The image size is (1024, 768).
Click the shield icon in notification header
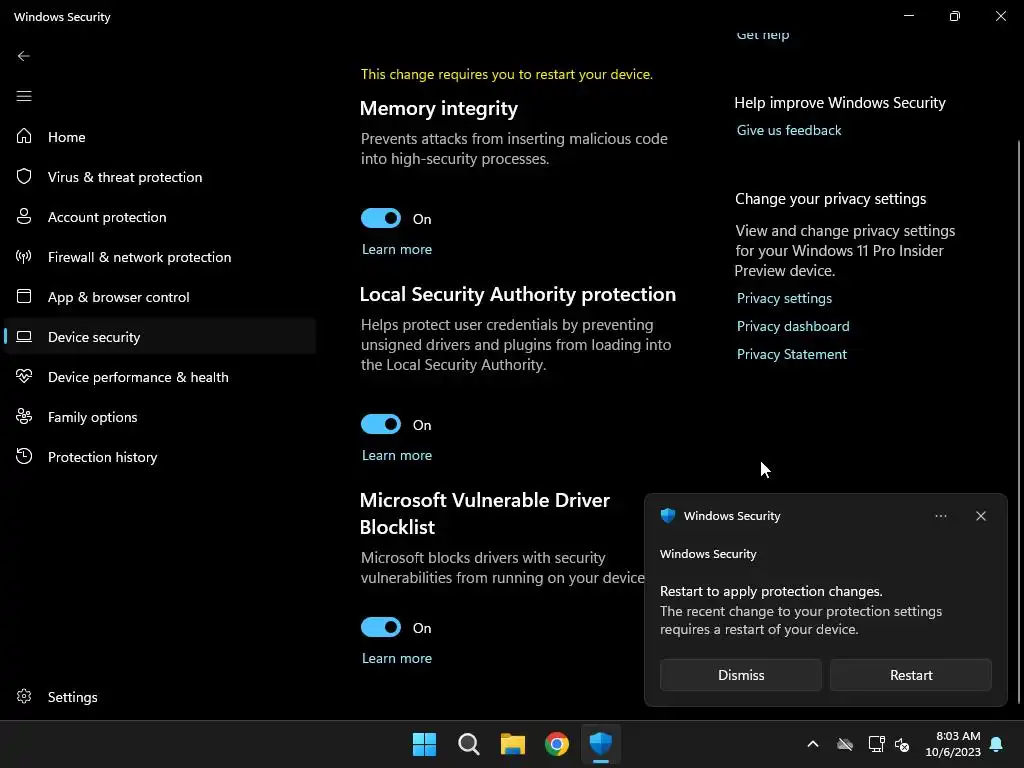(667, 516)
